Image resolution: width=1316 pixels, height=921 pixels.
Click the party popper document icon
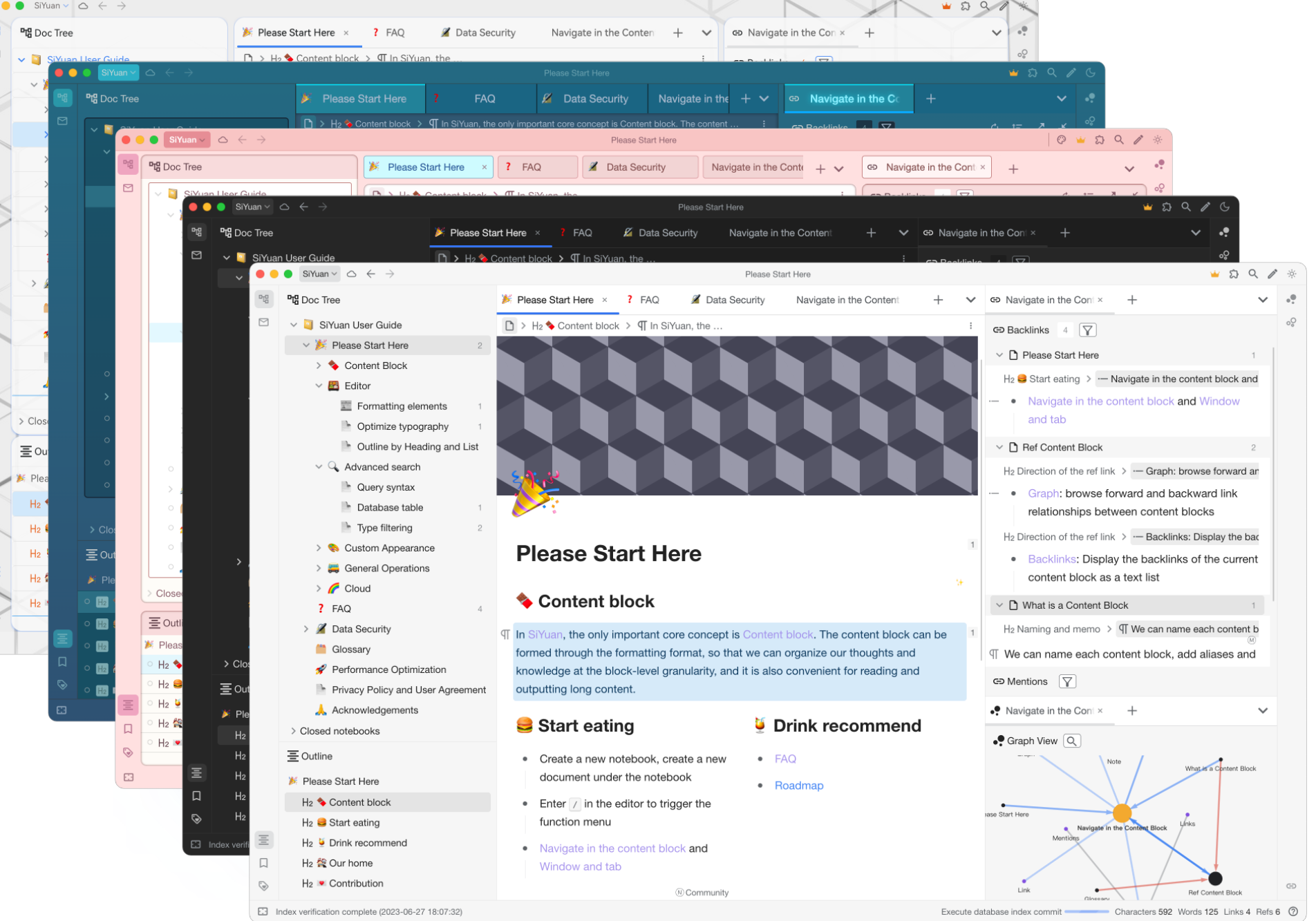coord(534,493)
